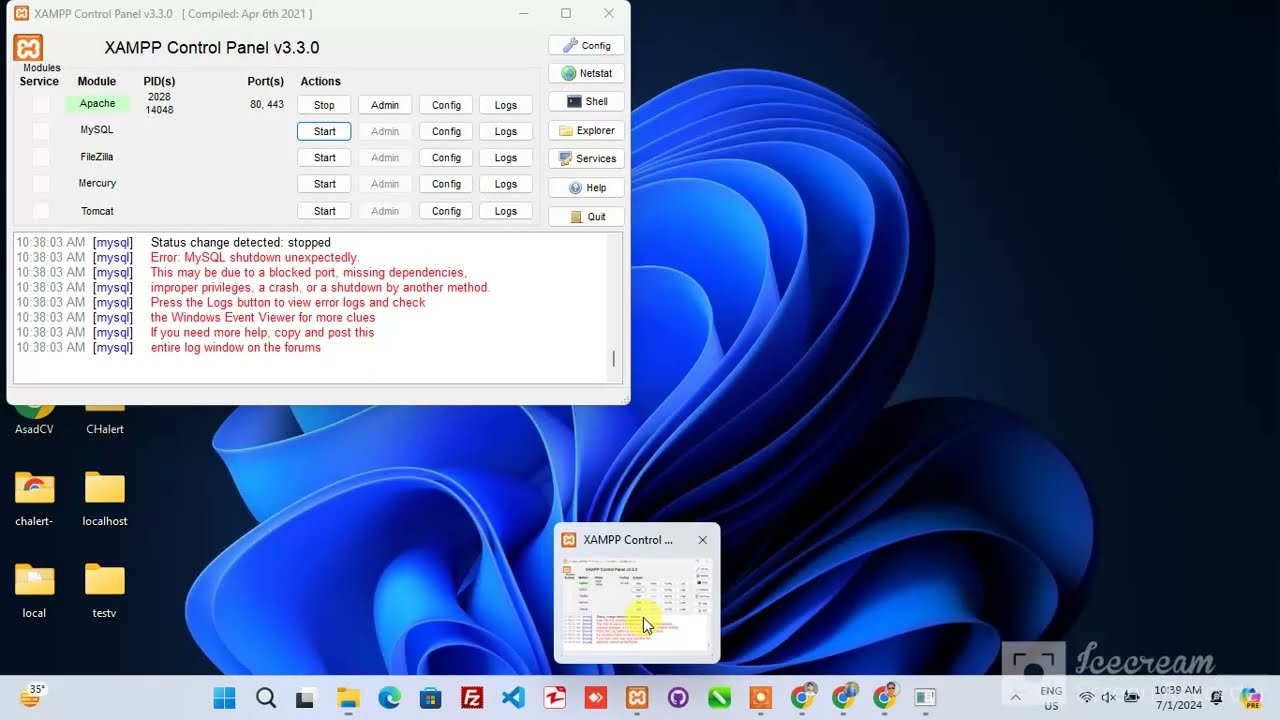1280x720 pixels.
Task: Close the XAMPP taskbar preview
Action: click(702, 540)
